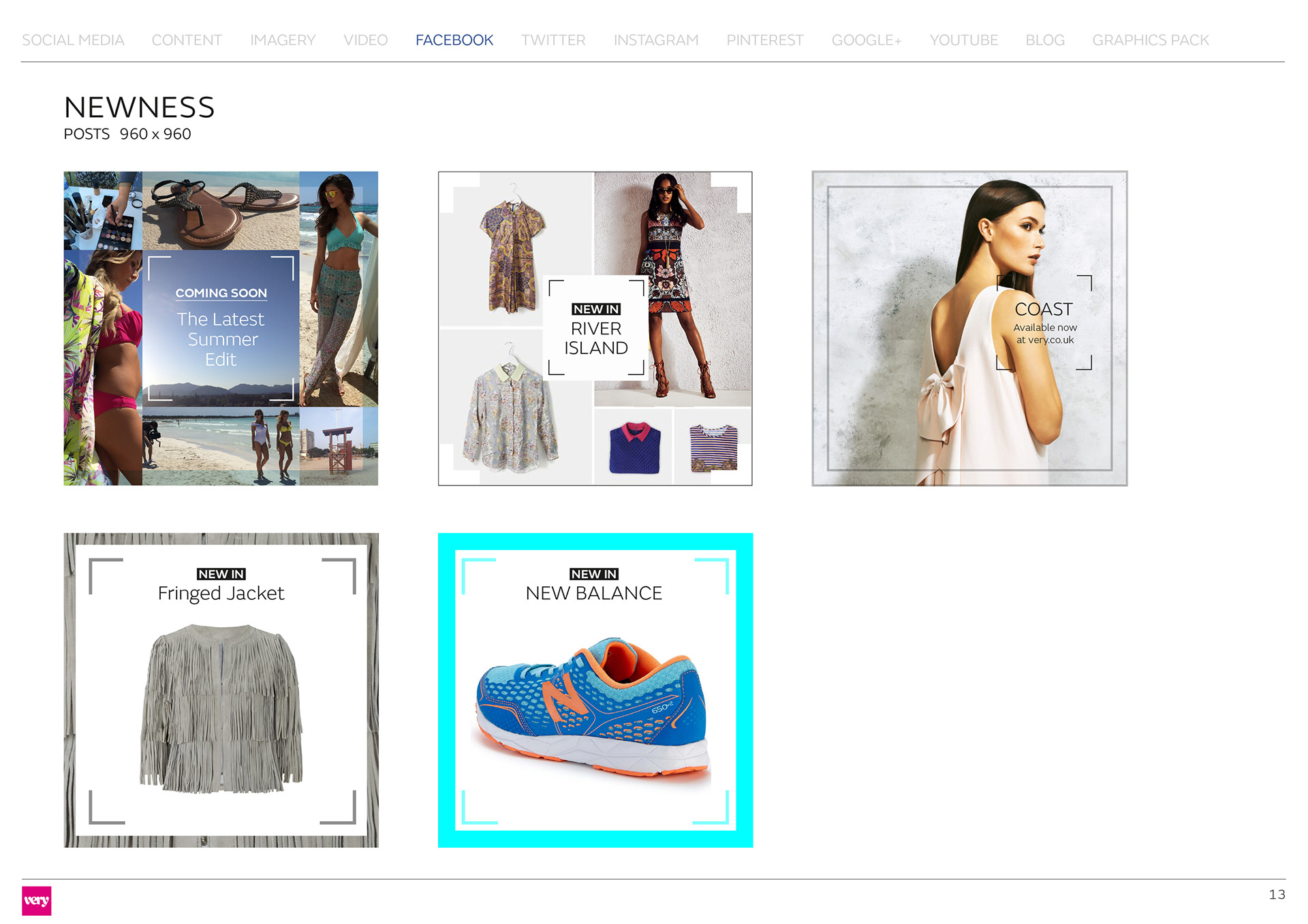Screen dimensions: 1308x924
Task: Click the Coming Soon Summer Edit post
Action: 221,328
